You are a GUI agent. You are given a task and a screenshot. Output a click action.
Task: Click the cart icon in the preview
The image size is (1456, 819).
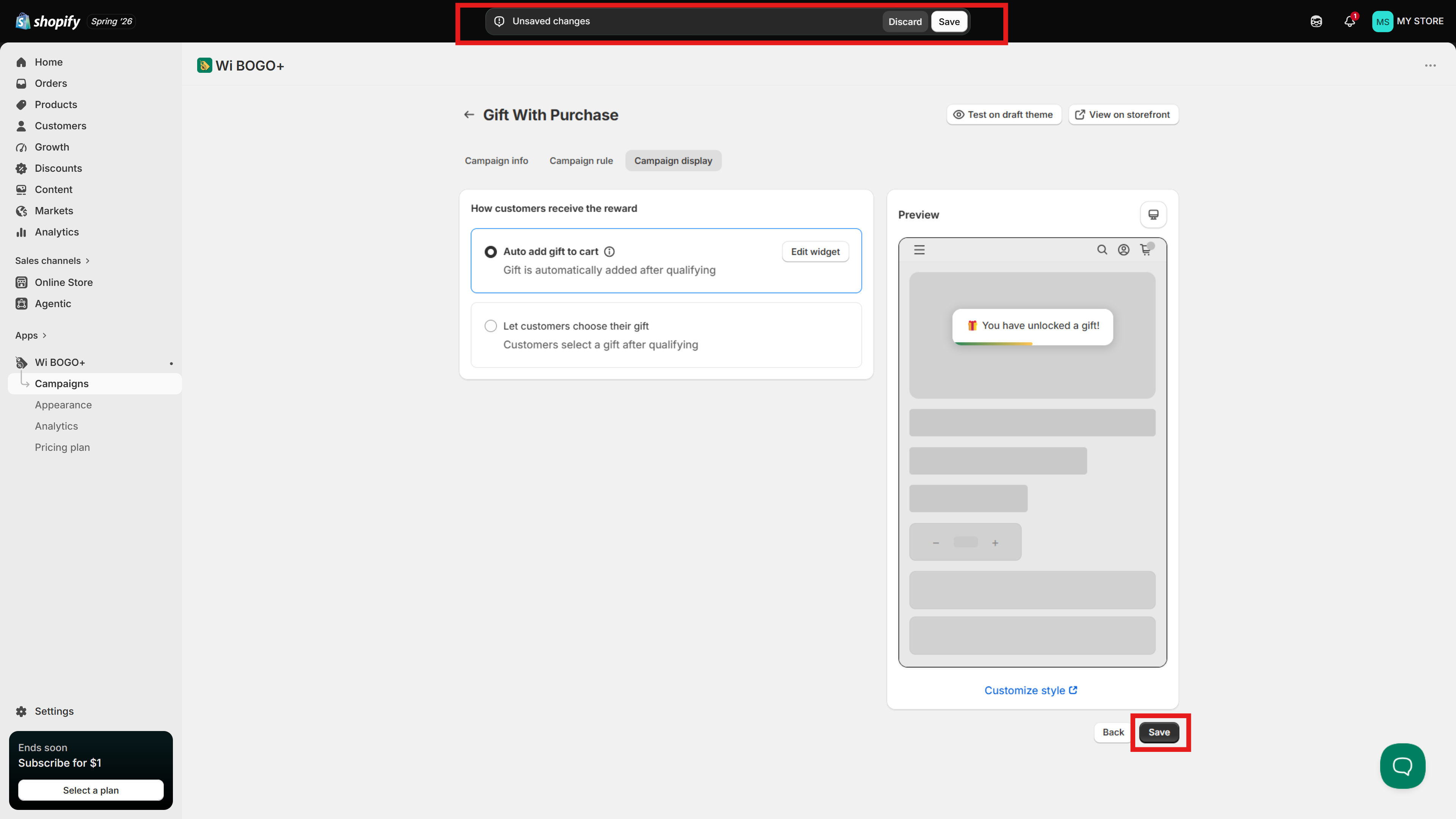pos(1146,249)
